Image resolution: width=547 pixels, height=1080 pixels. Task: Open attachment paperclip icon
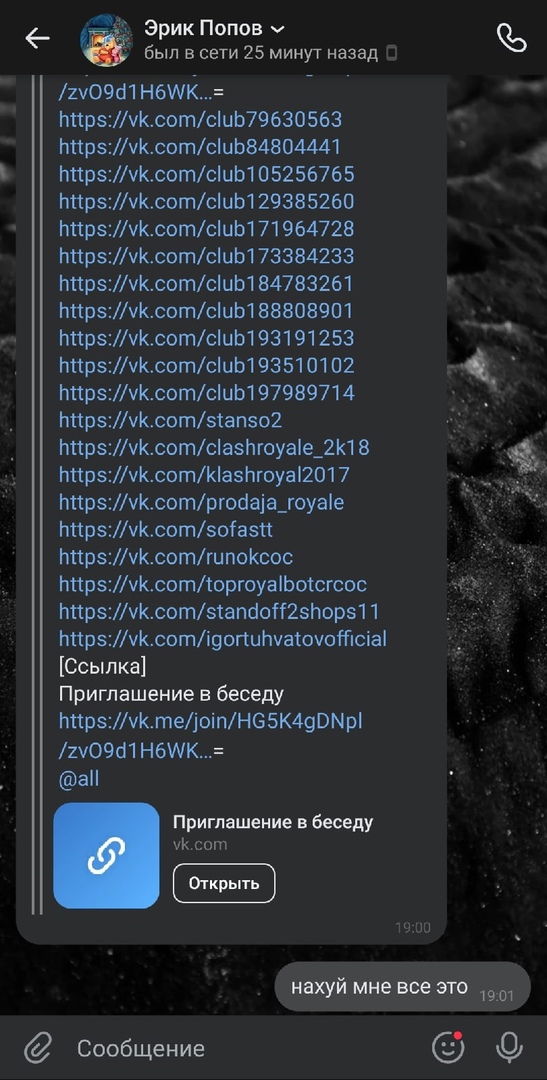[x=39, y=1048]
